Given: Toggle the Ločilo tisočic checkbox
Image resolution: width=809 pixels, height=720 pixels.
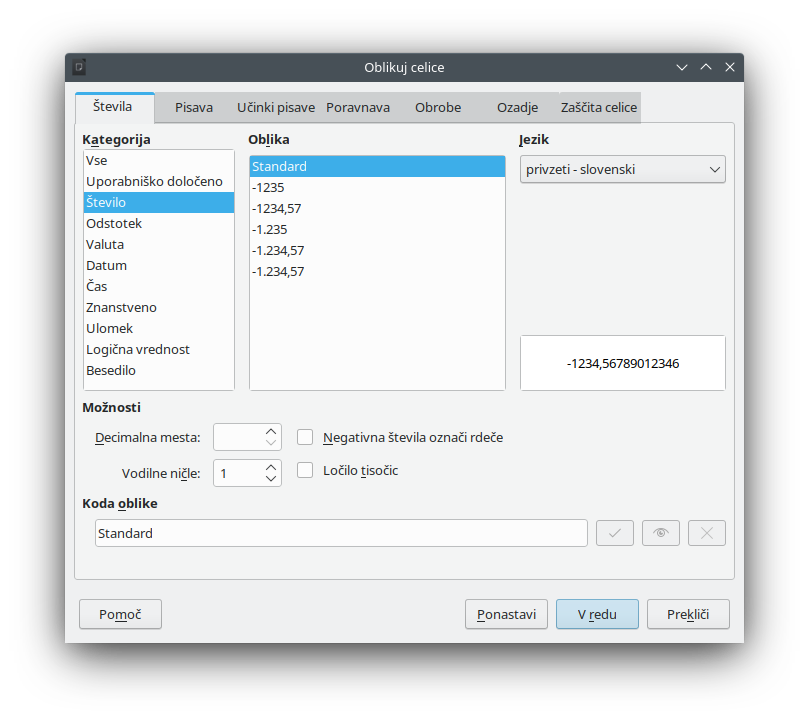Looking at the screenshot, I should pyautogui.click(x=305, y=470).
